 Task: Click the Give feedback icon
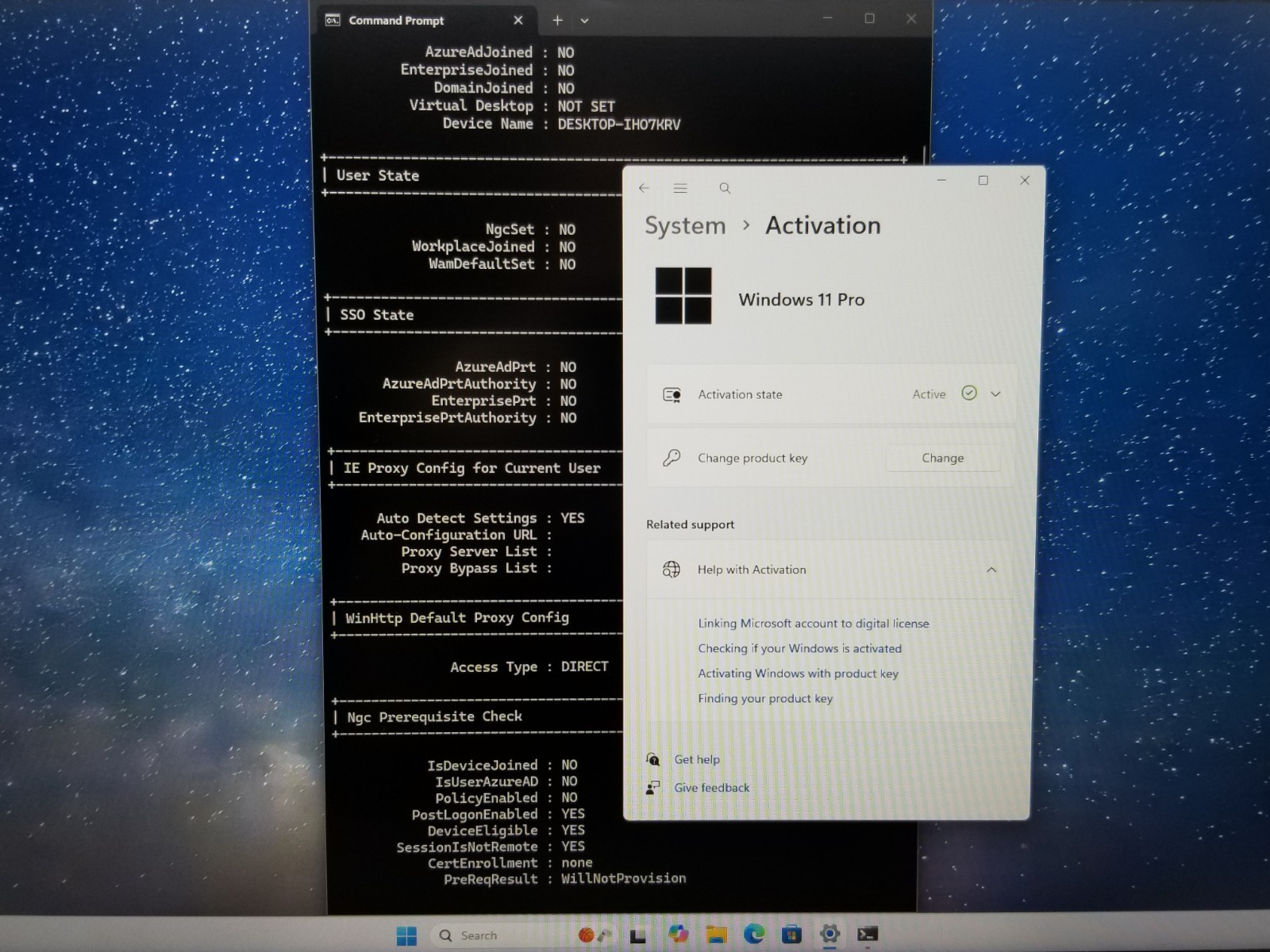[x=652, y=788]
